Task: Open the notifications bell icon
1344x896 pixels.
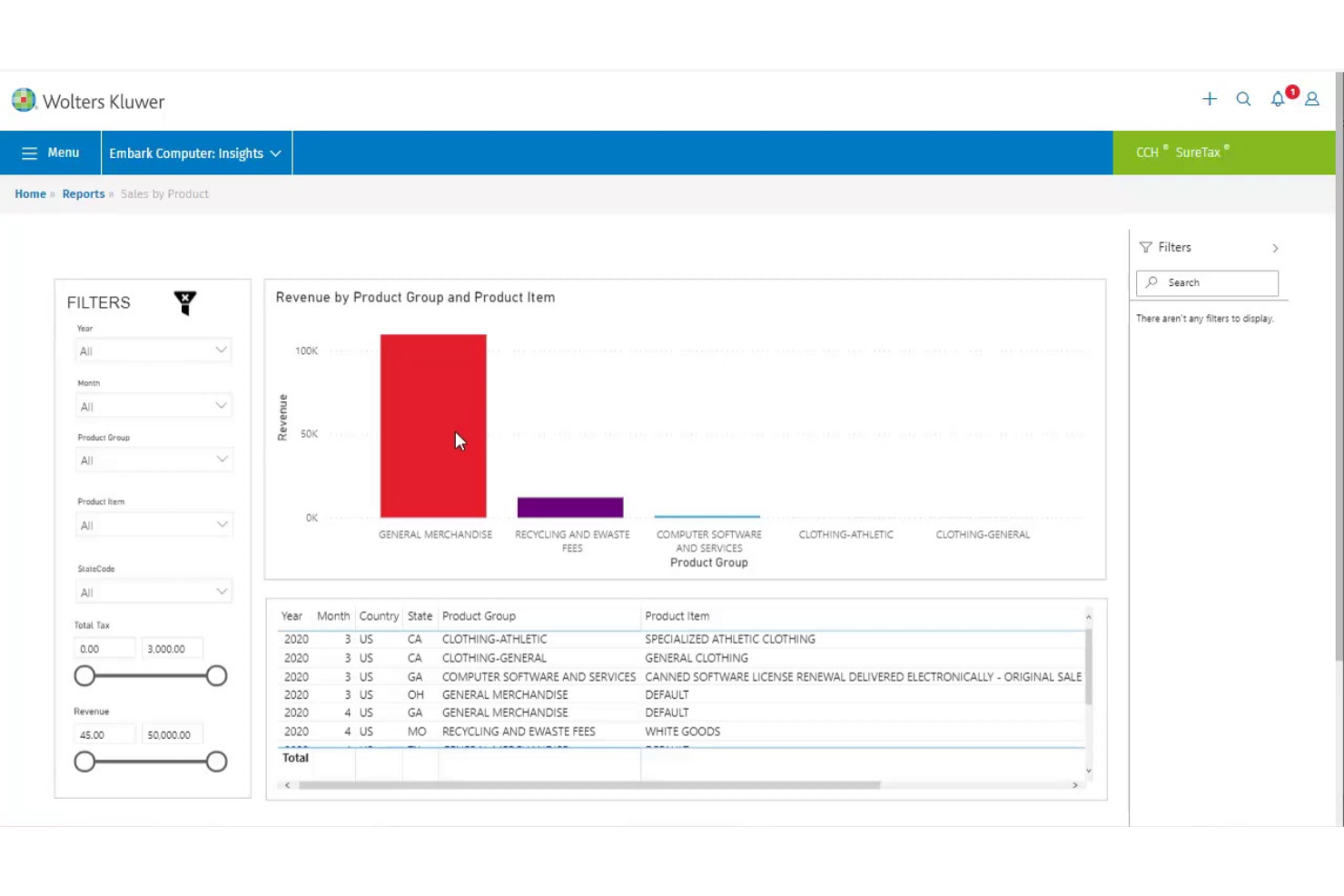Action: point(1278,99)
